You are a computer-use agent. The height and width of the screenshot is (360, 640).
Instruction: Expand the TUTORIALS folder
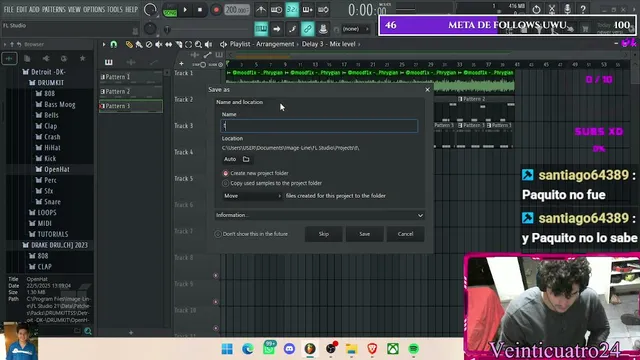(x=48, y=234)
